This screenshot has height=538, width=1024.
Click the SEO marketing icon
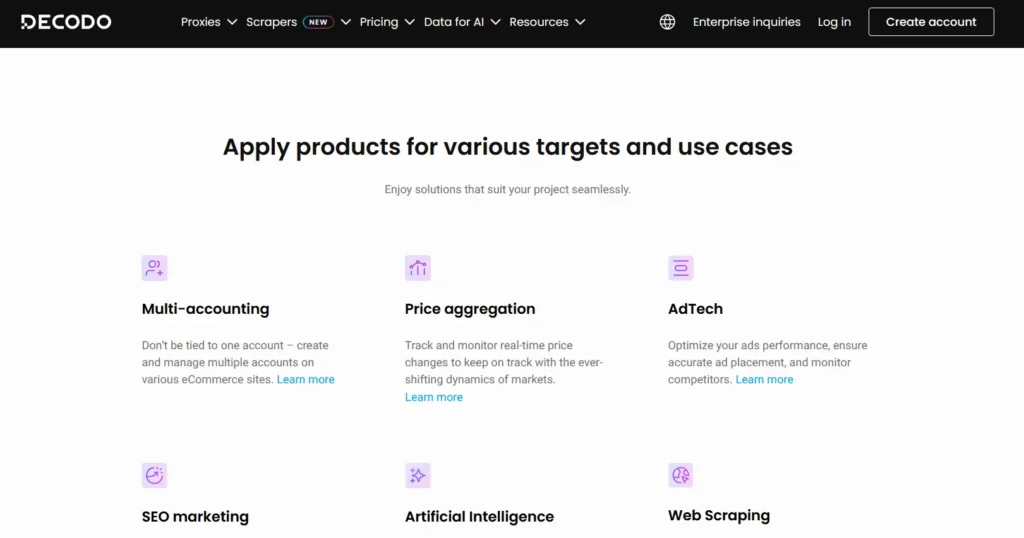154,475
